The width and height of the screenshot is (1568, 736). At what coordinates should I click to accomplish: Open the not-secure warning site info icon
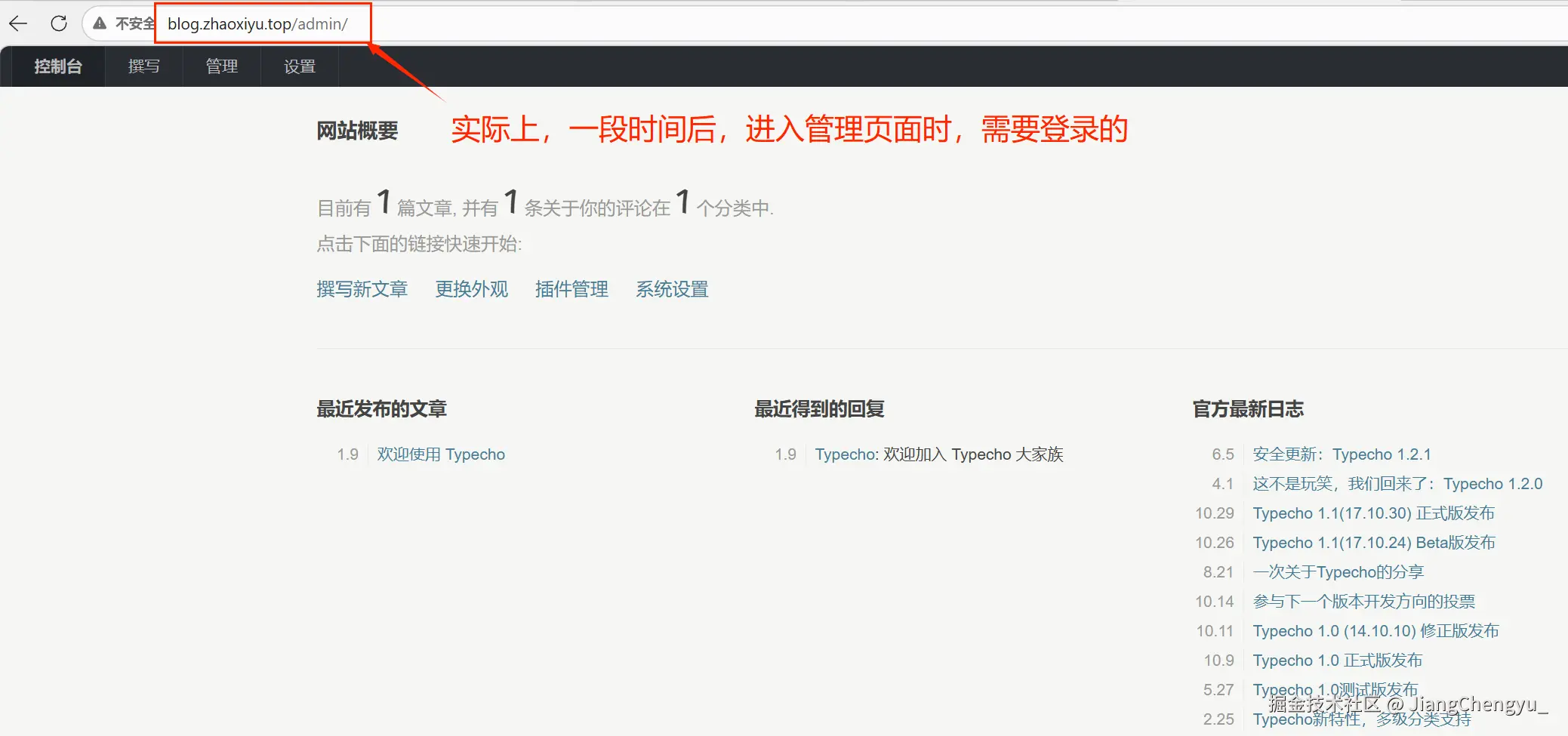(99, 23)
